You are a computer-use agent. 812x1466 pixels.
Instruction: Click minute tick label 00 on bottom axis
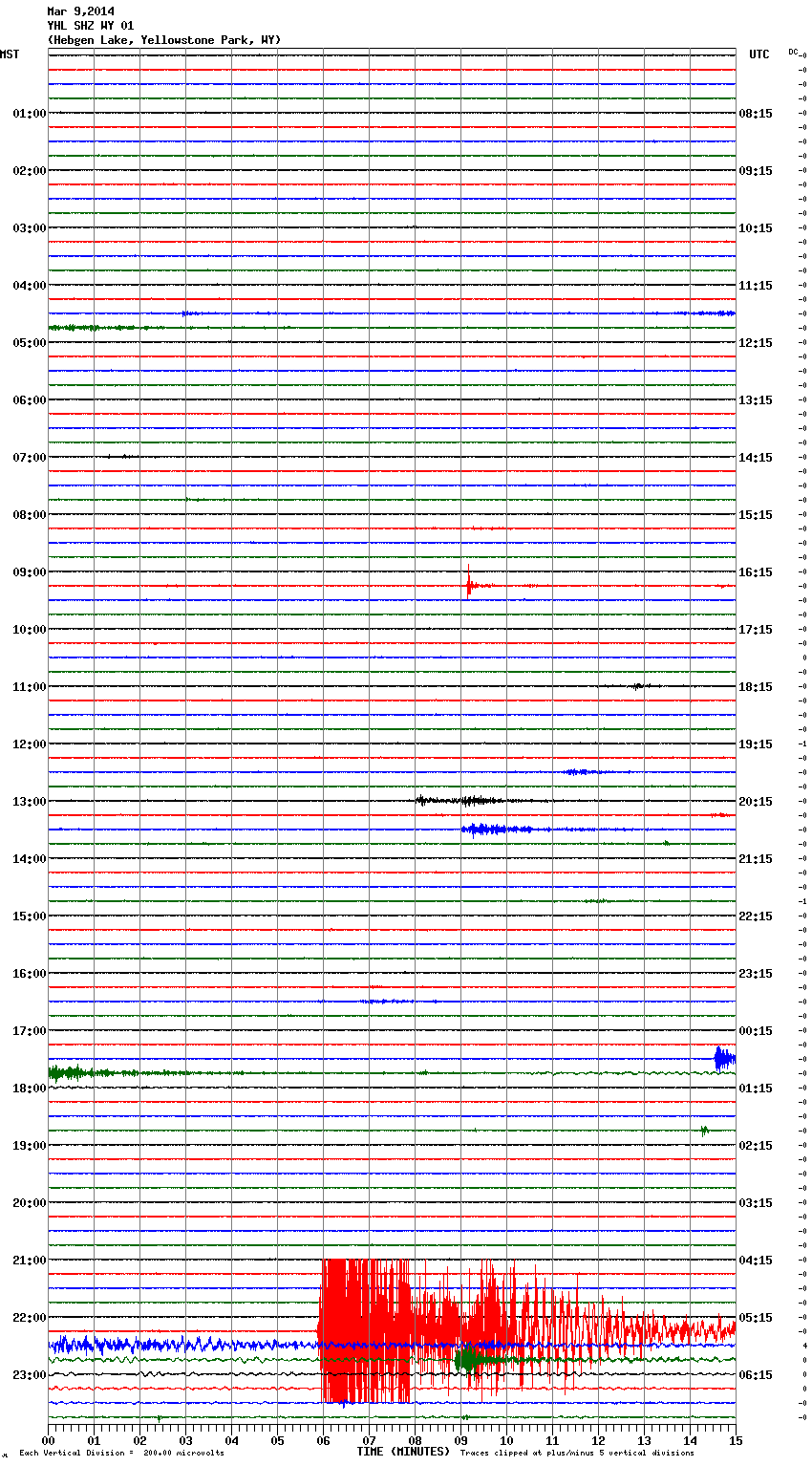coord(48,1440)
